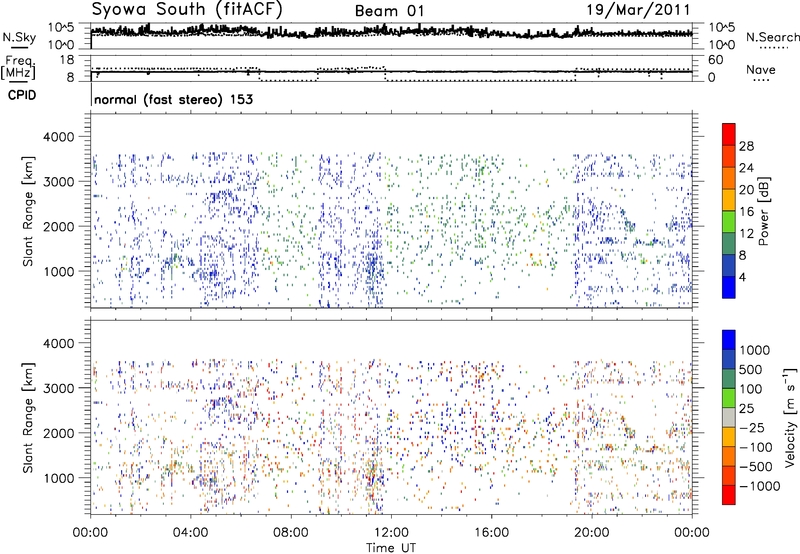Click the red top of power colorbar
The width and height of the screenshot is (800, 554).
(729, 134)
